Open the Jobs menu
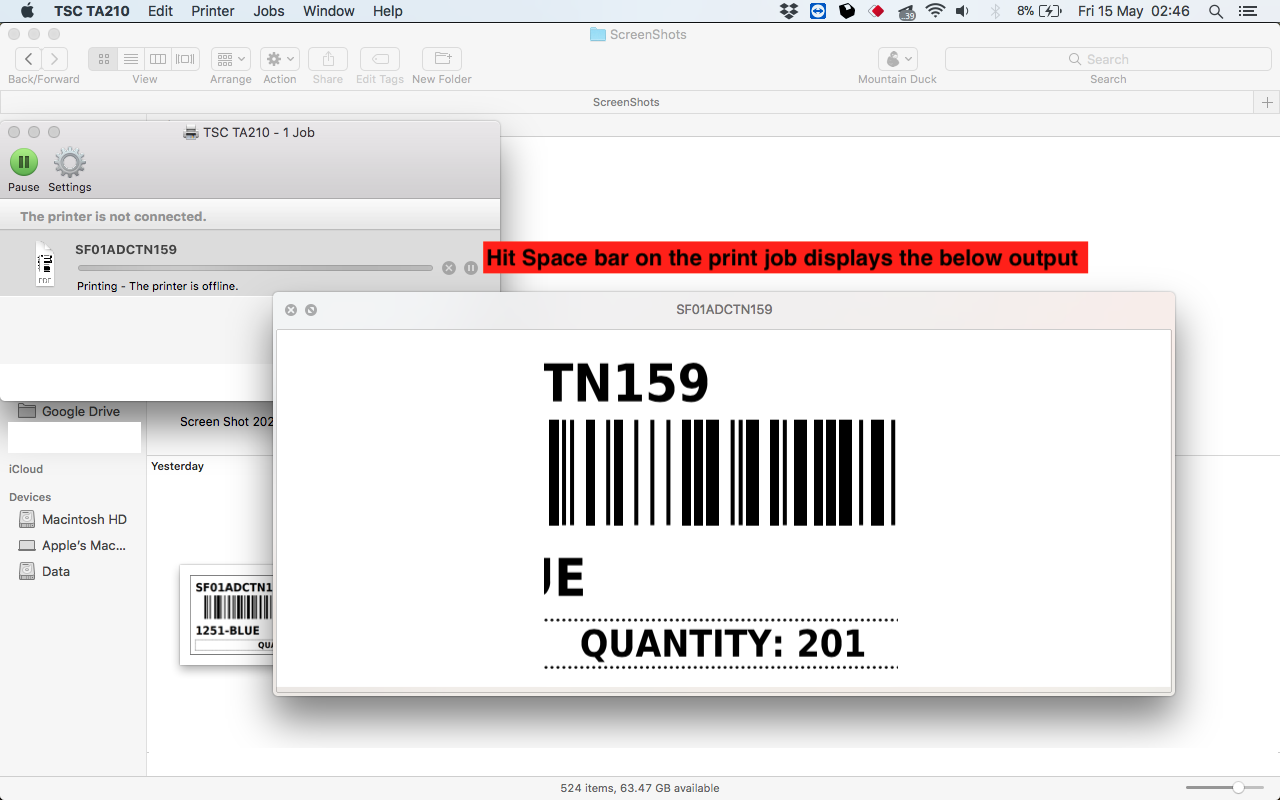The width and height of the screenshot is (1280, 800). click(x=268, y=11)
